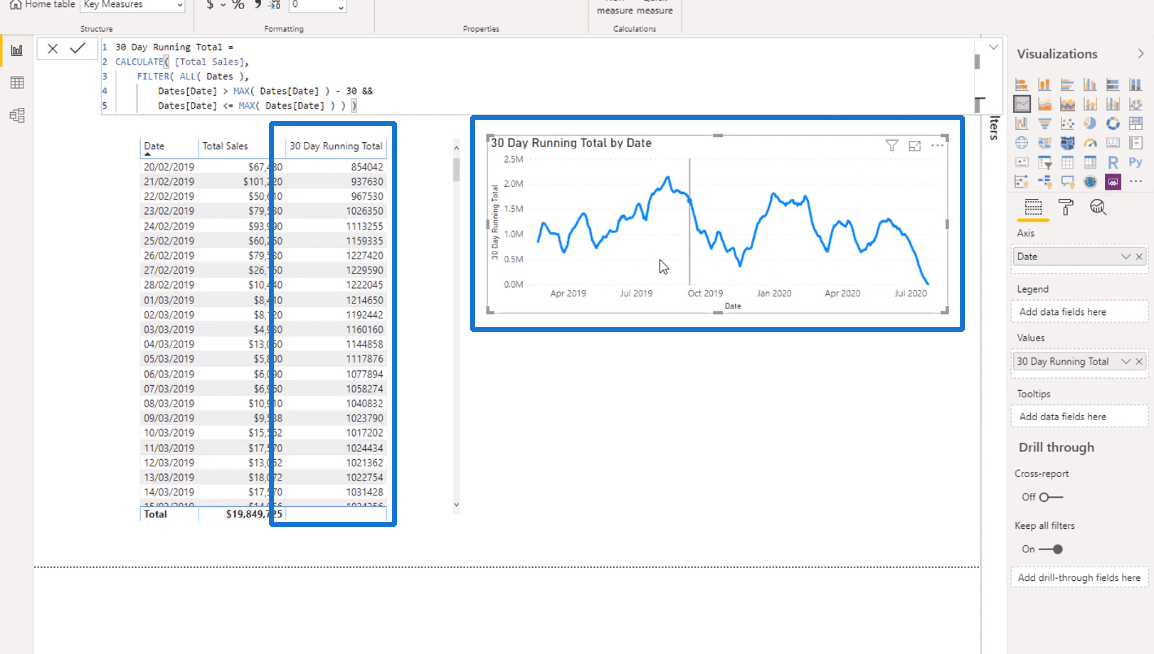Click the table scrollbar down arrow
Viewport: 1154px width, 654px height.
tap(456, 505)
